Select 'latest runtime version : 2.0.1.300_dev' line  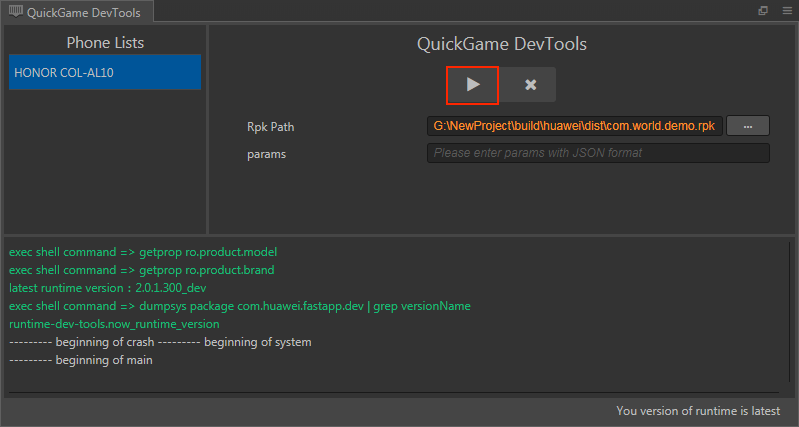tap(108, 288)
